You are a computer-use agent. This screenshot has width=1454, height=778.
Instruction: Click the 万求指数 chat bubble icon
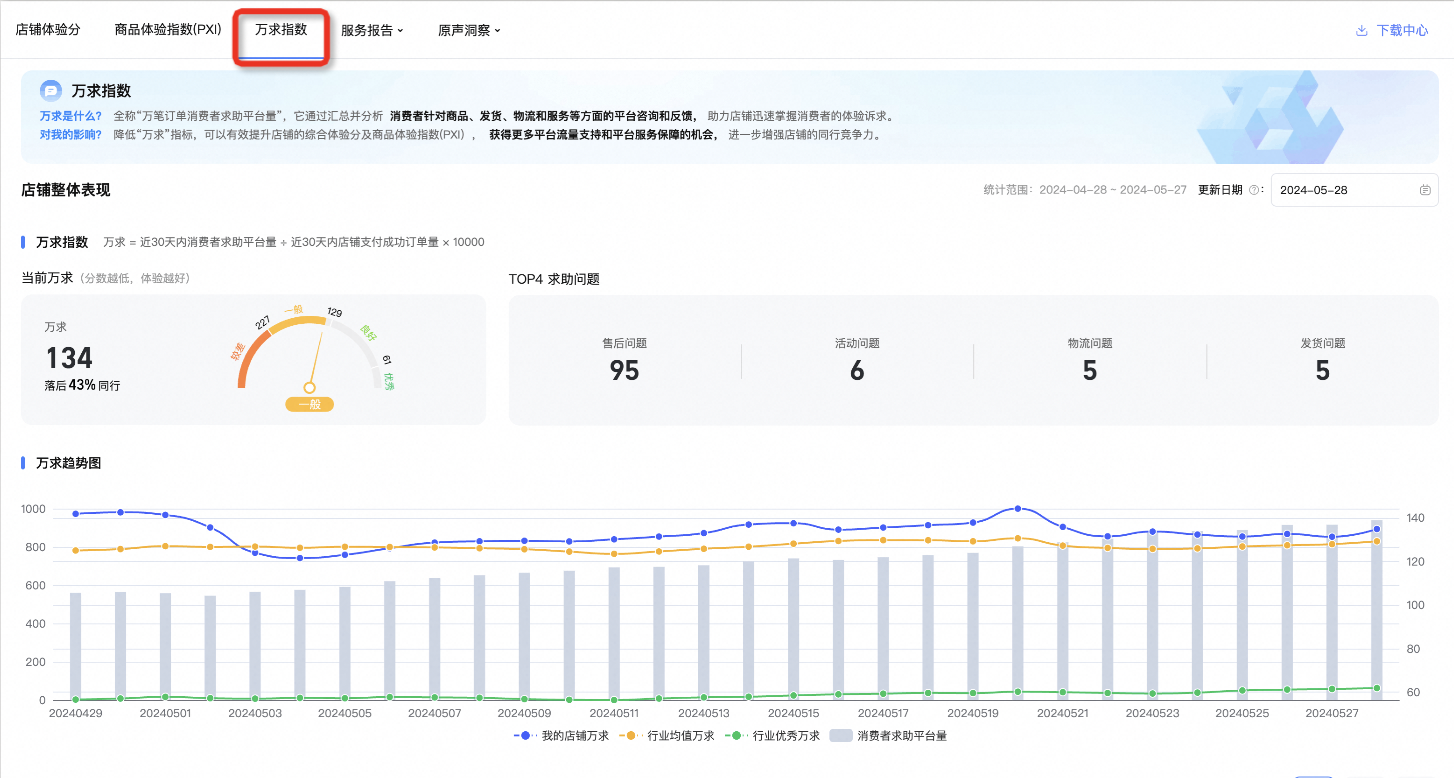51,91
